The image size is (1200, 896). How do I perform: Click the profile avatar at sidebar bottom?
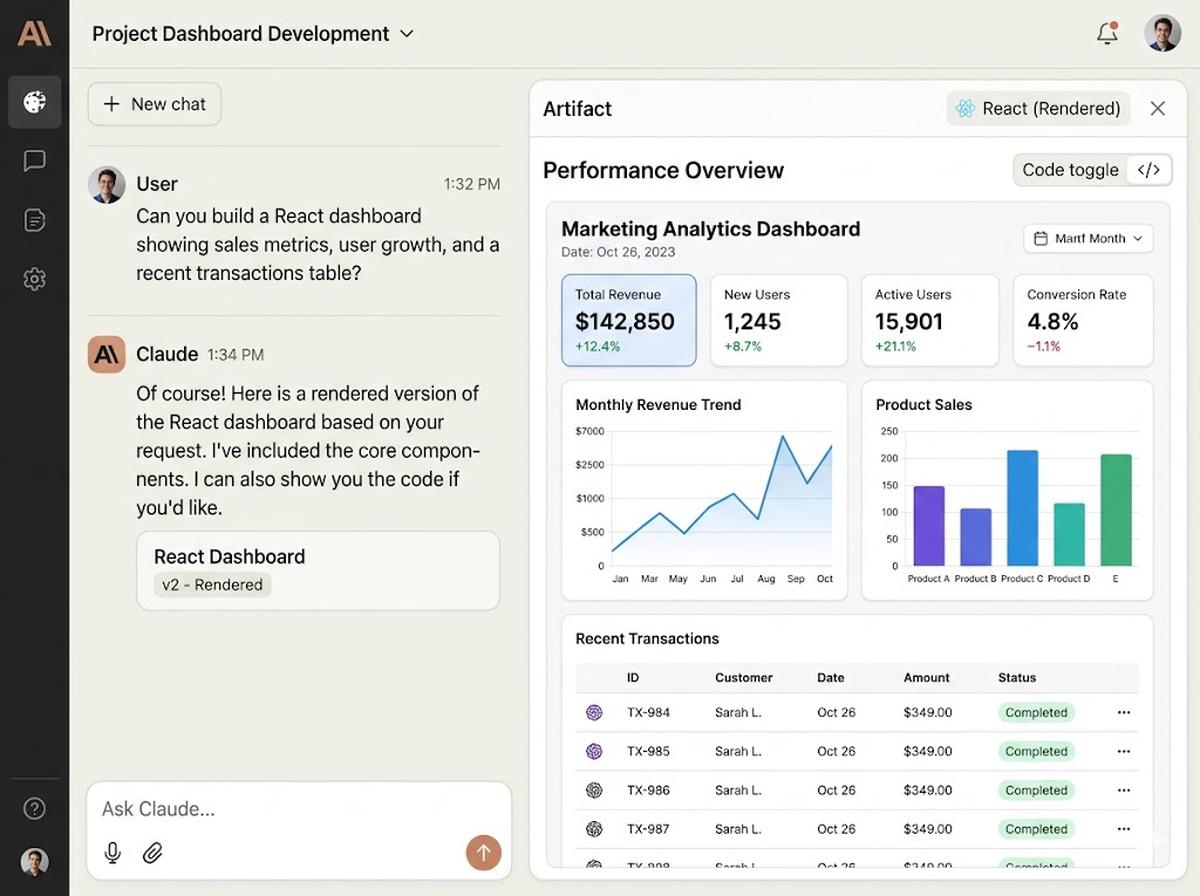(35, 862)
